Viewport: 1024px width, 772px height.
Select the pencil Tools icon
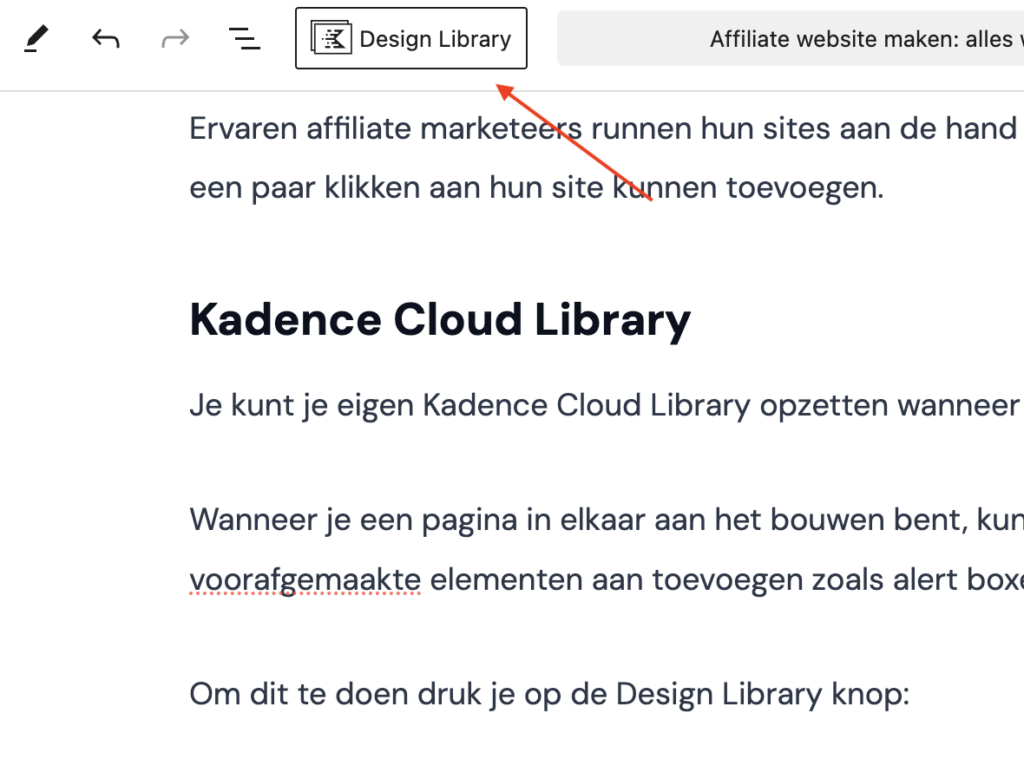[x=36, y=39]
